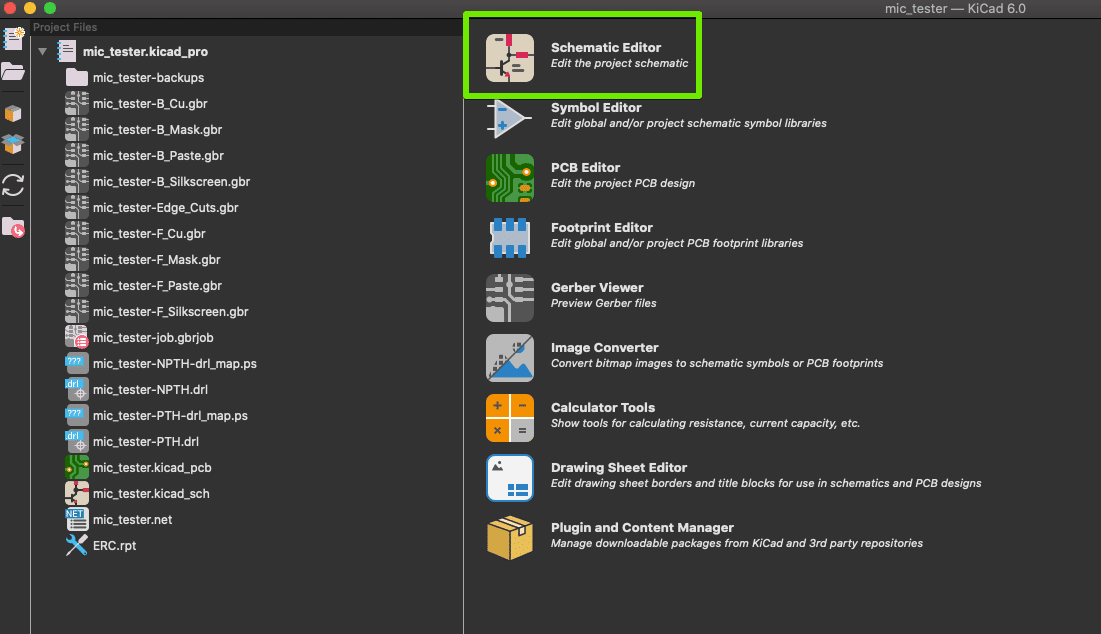
Task: Select mic_tester-F_Cu.gbr file
Action: [149, 233]
